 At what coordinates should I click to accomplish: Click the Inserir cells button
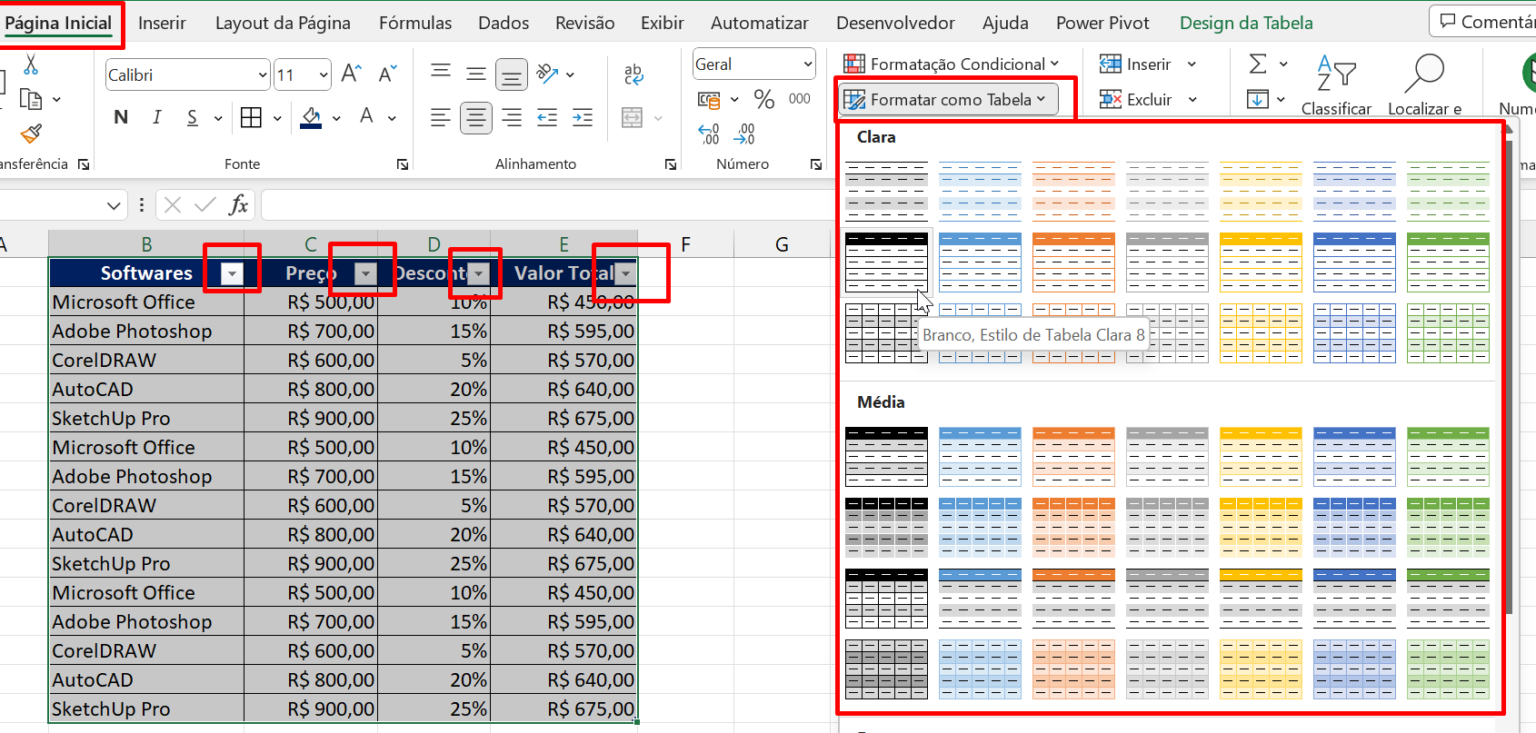coord(1148,64)
